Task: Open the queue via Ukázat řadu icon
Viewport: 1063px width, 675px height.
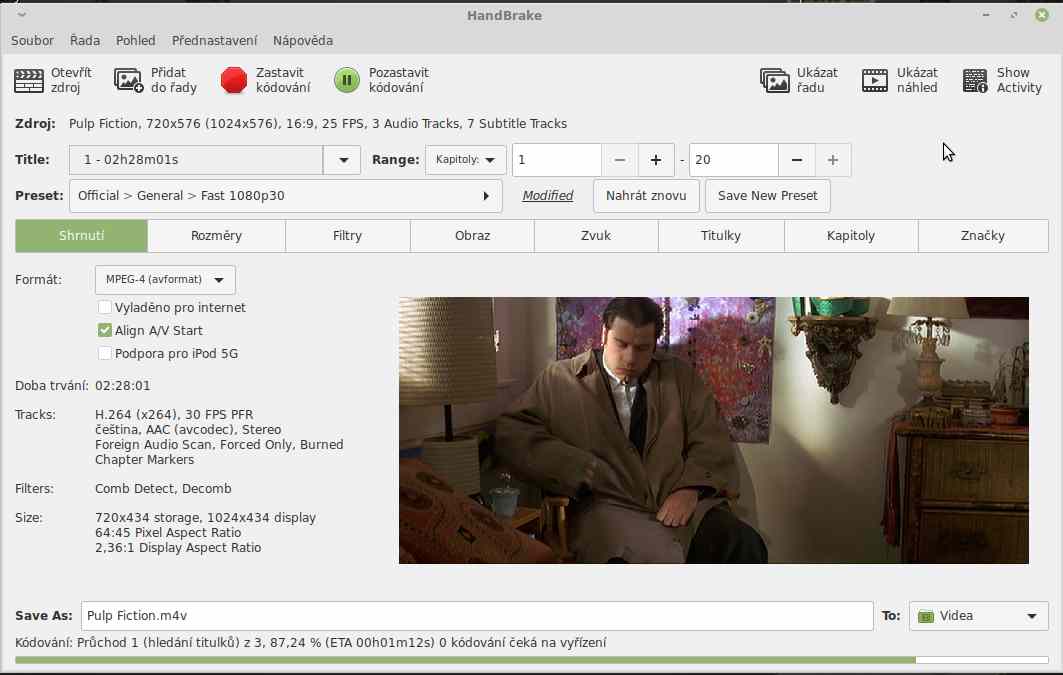Action: point(775,80)
